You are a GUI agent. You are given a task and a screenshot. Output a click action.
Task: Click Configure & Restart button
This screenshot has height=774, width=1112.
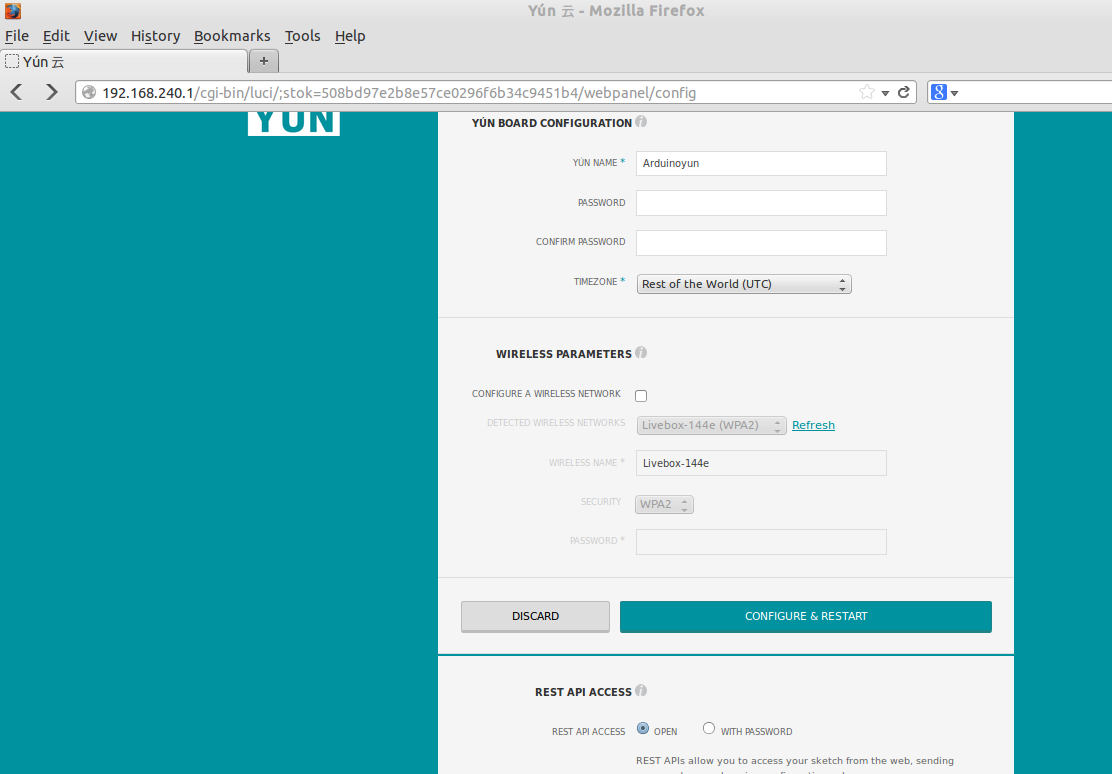pos(806,617)
